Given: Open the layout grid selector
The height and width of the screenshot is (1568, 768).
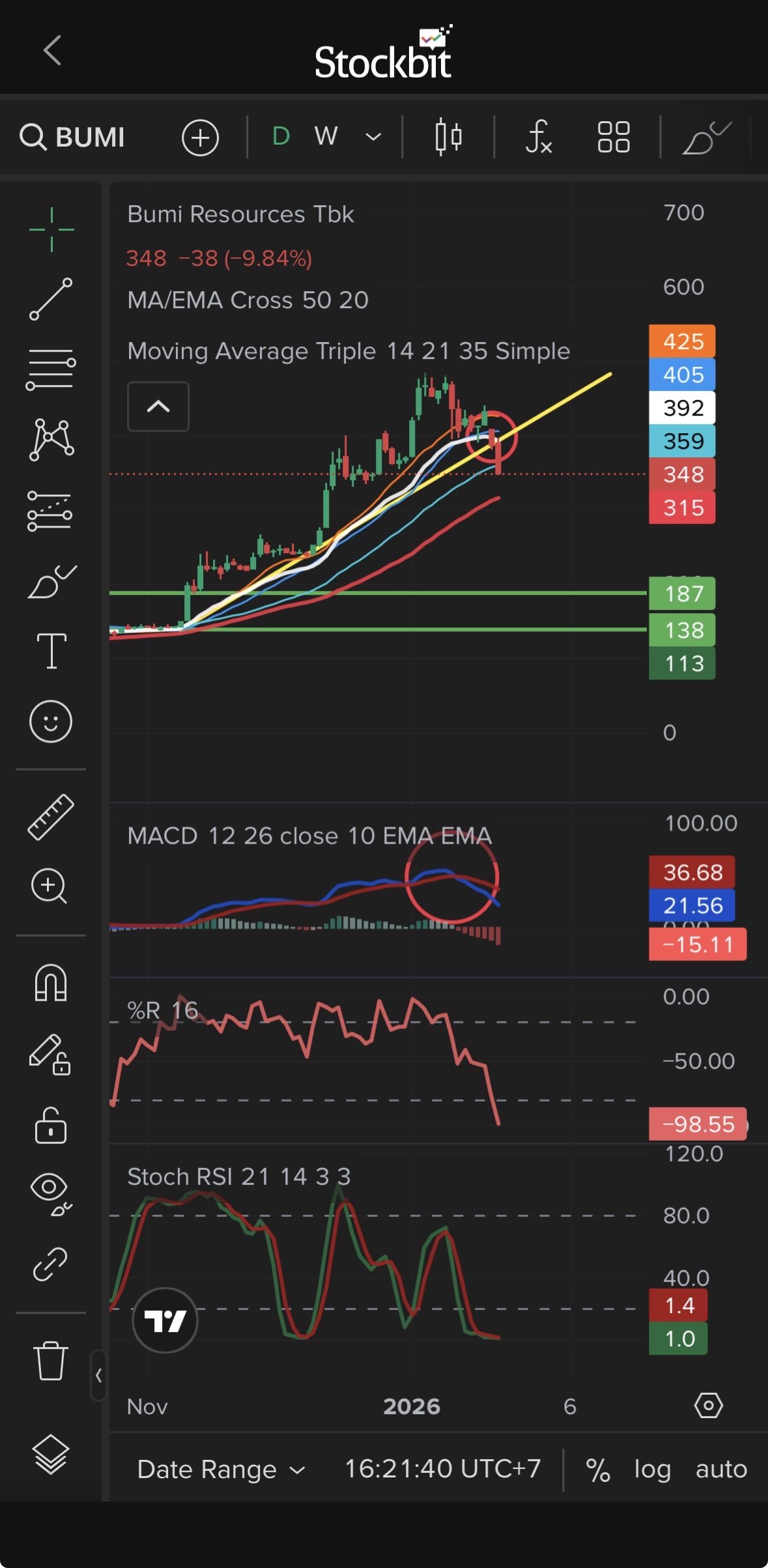Looking at the screenshot, I should click(613, 137).
